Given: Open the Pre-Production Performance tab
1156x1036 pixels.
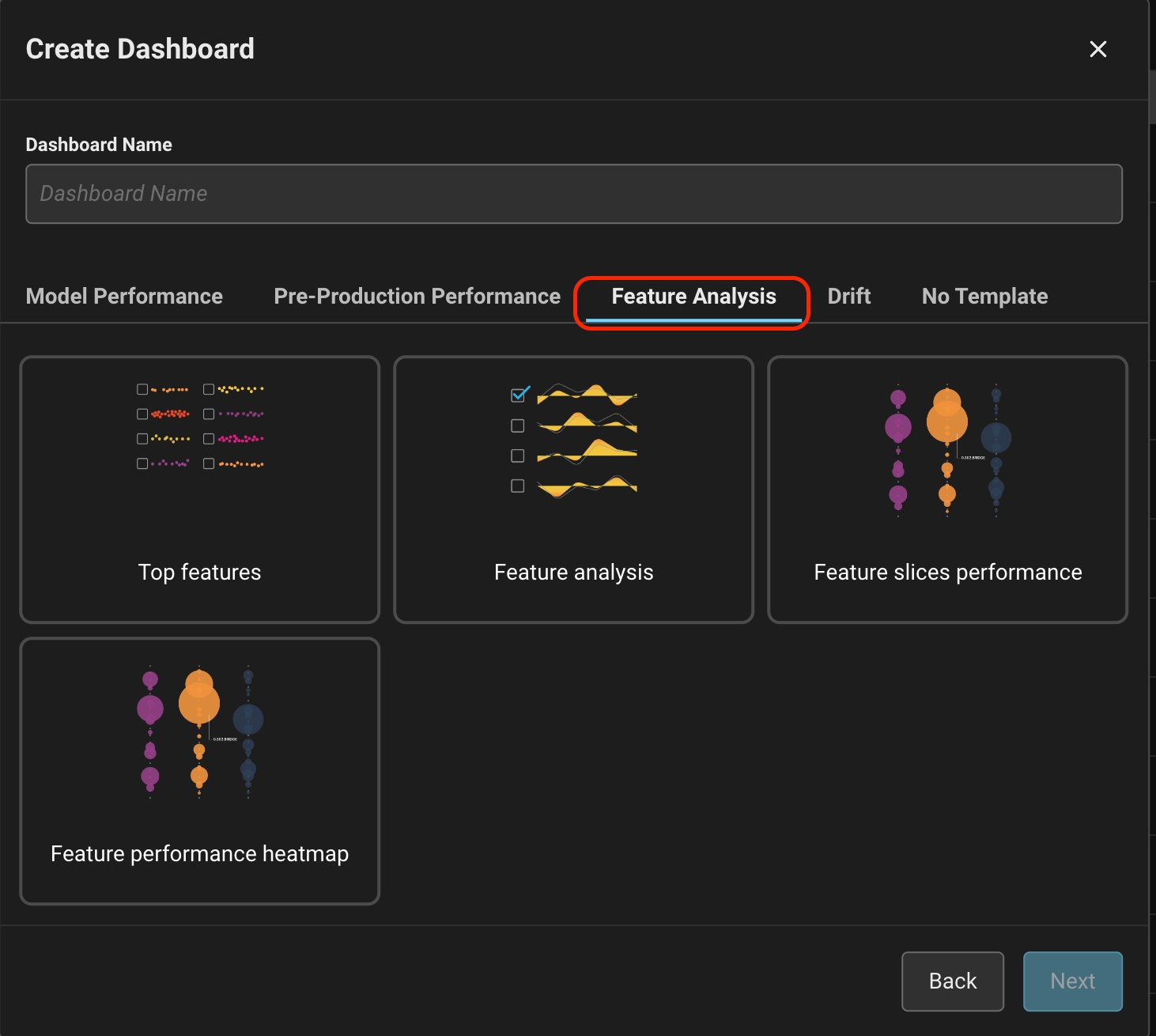Looking at the screenshot, I should pos(417,297).
